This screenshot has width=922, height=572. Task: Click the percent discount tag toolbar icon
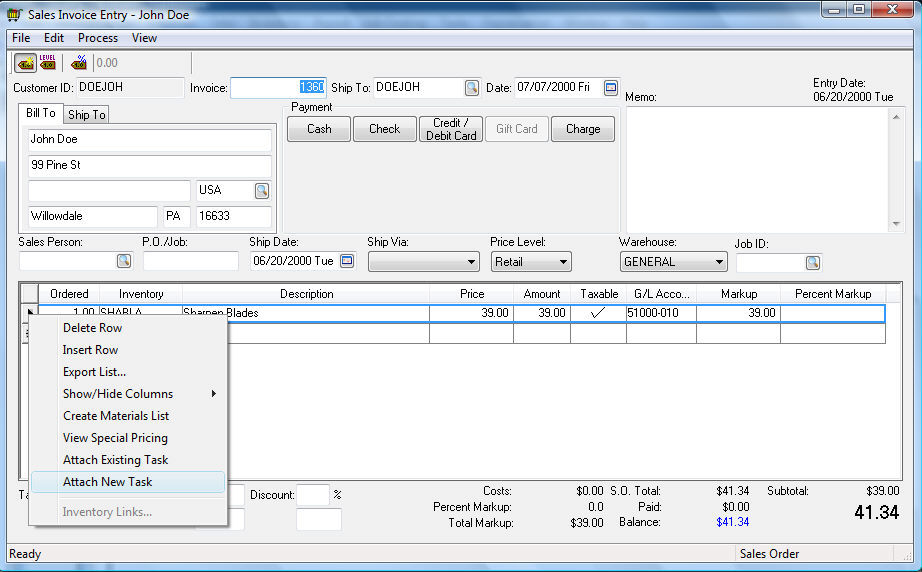coord(79,63)
